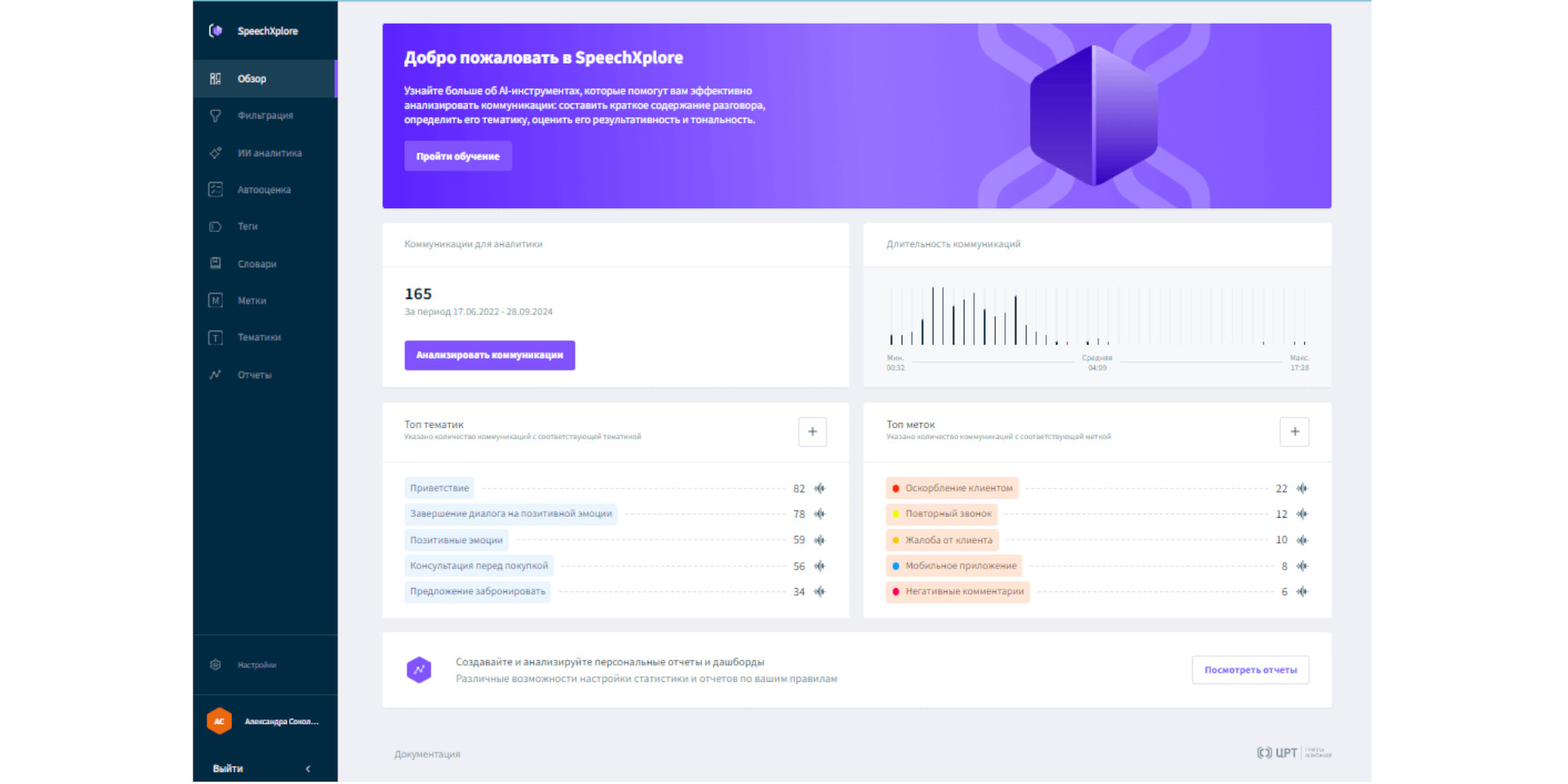Click the Словари dictionary icon
This screenshot has width=1568, height=784.
pos(216,264)
